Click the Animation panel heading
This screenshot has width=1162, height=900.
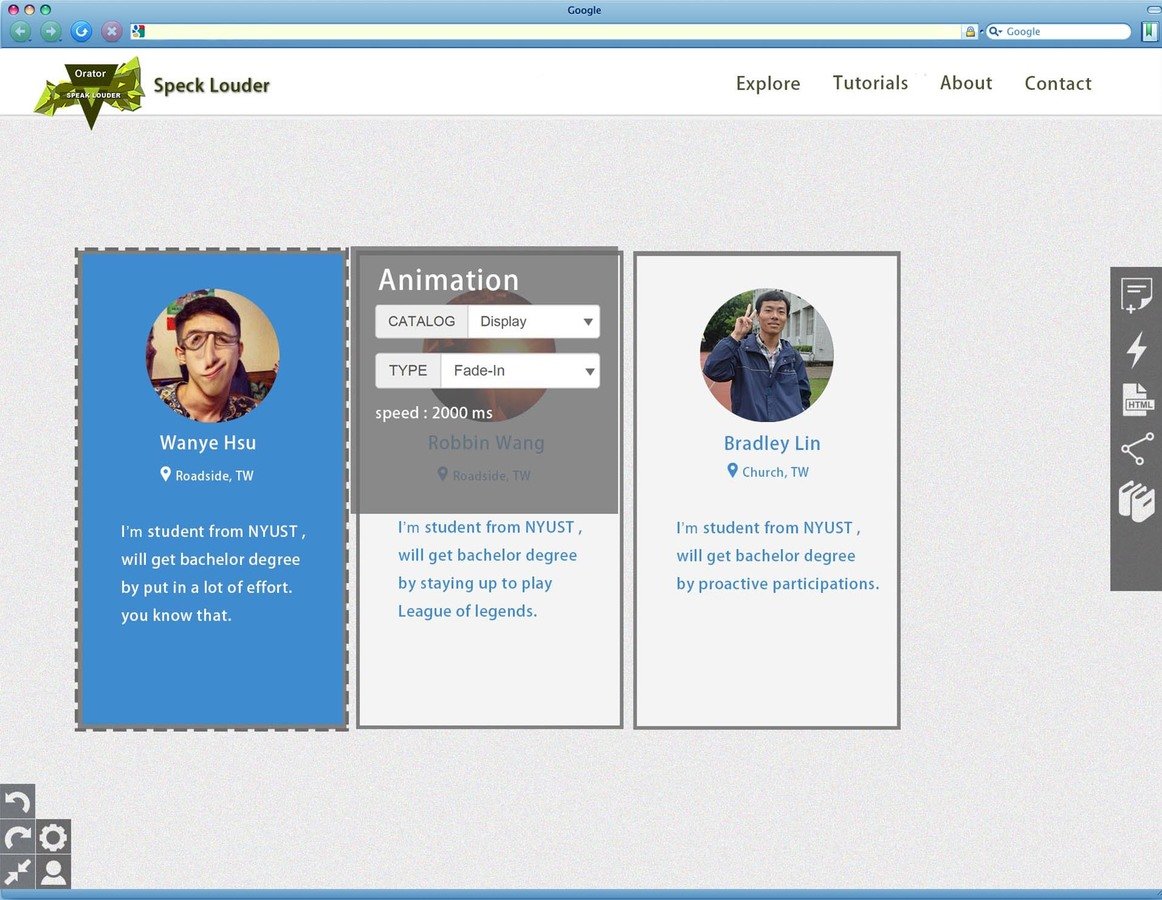[x=448, y=280]
